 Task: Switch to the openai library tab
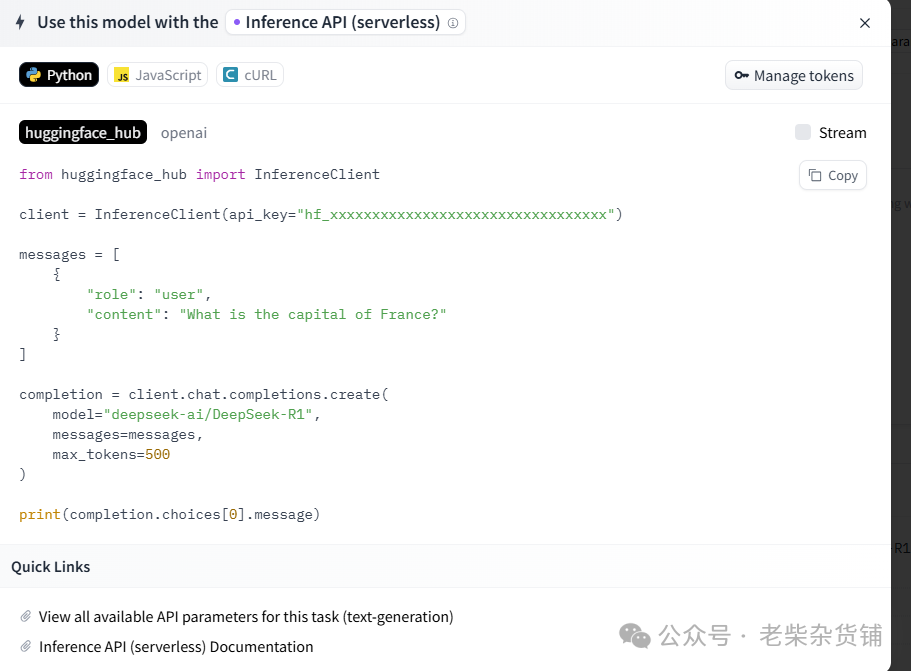pos(184,133)
